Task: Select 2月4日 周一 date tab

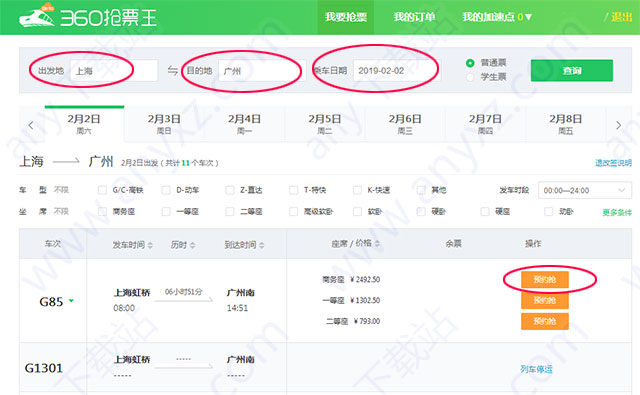Action: [244, 124]
